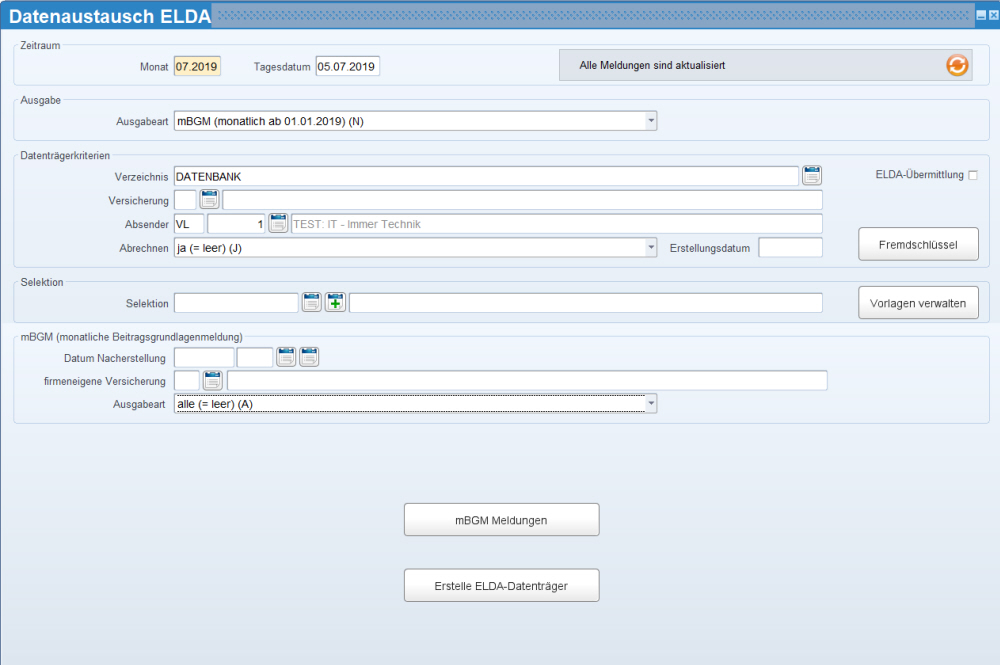Focus the Erstellungsdatum field
Screen dimensions: 1000x665
pyautogui.click(x=790, y=248)
